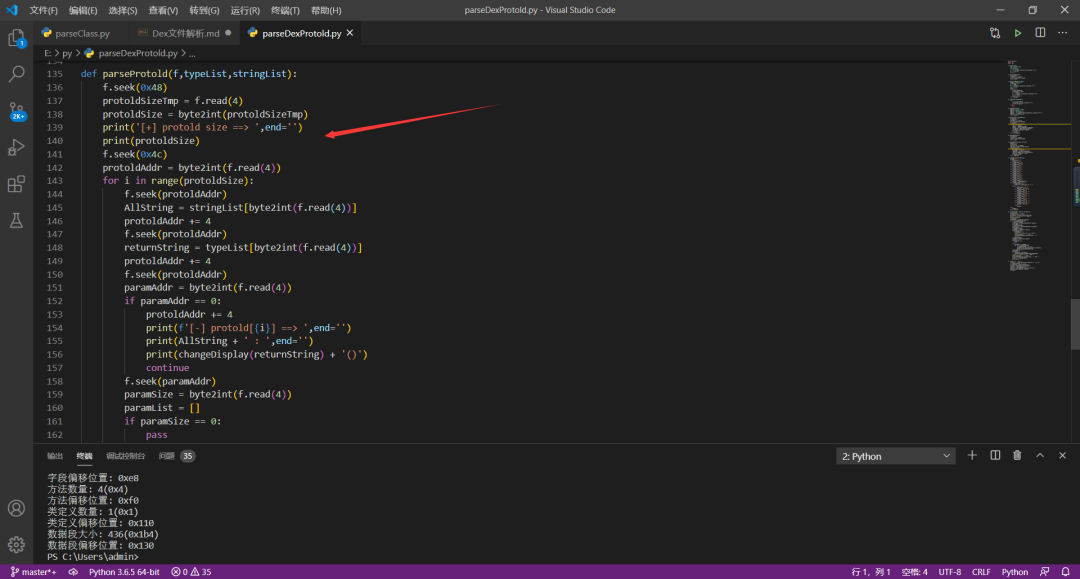Viewport: 1080px width, 579px height.
Task: Close the terminal panel
Action: click(1062, 456)
